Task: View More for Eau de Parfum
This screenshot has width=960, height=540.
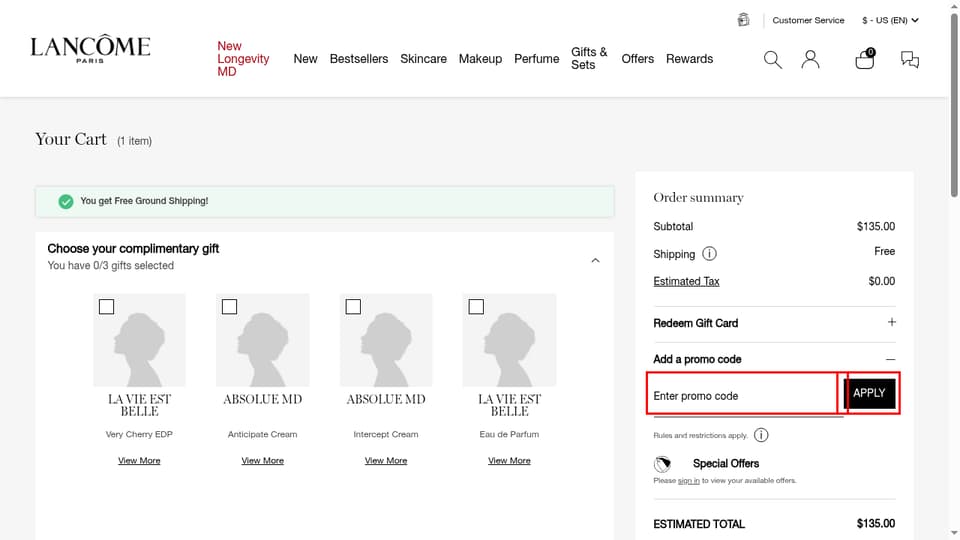Action: tap(509, 460)
